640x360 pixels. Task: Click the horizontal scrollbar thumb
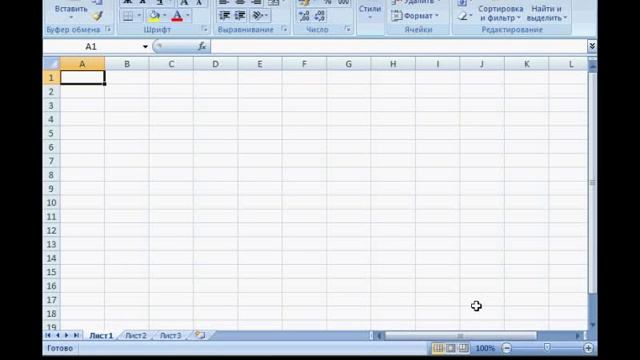click(x=460, y=336)
